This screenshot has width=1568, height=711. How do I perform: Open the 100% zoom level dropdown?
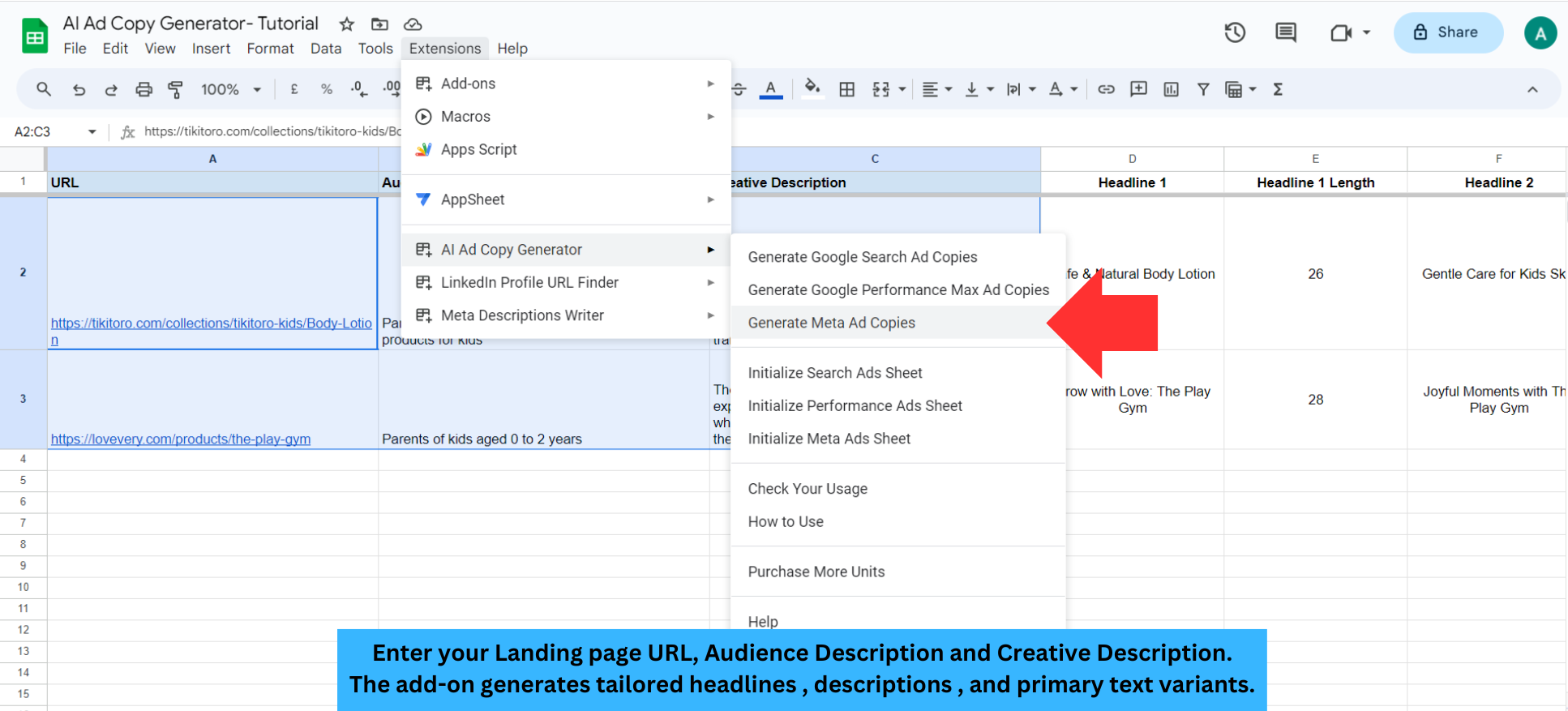[231, 89]
